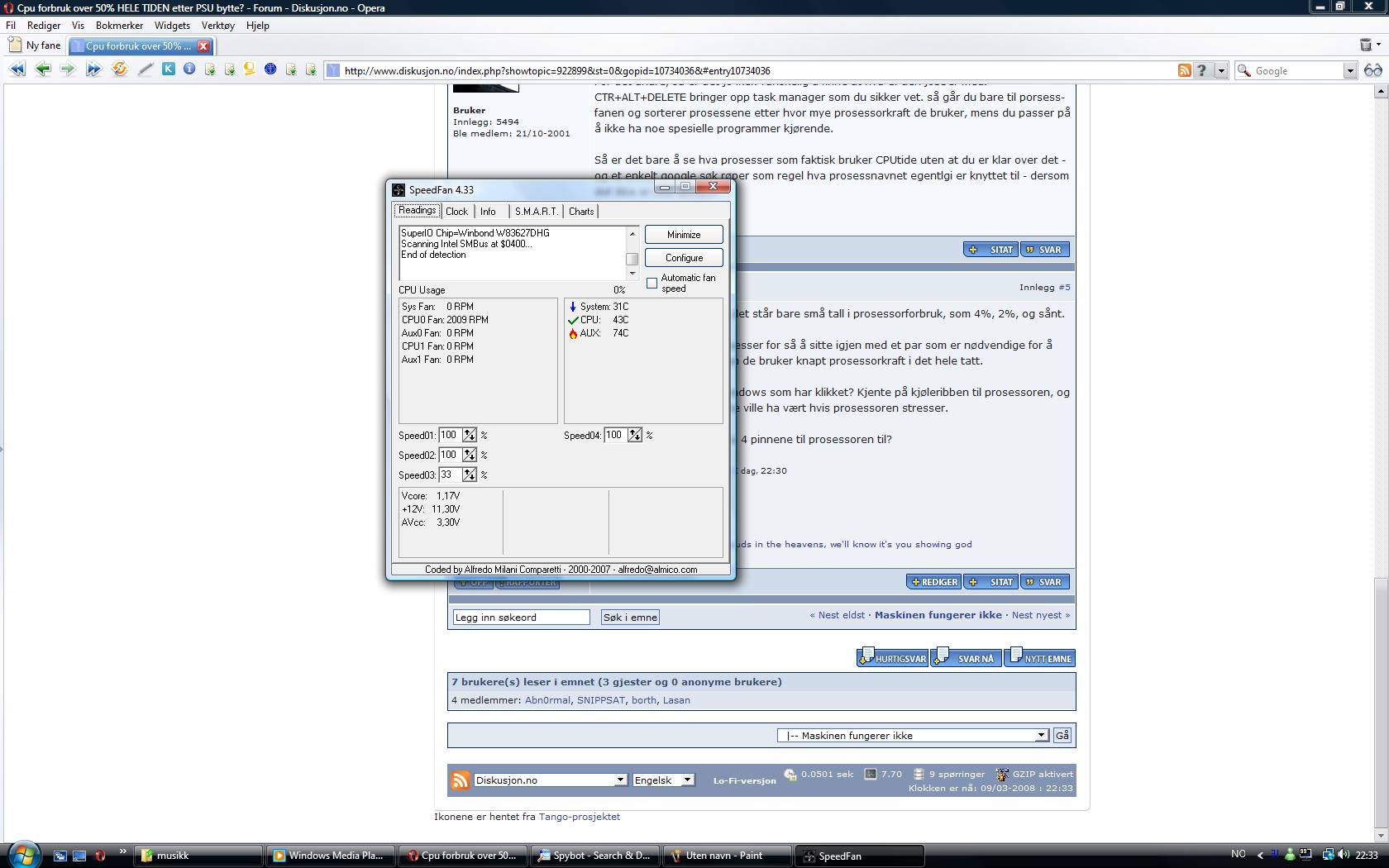
Task: Open closed tabs trash can icon
Action: (x=1366, y=45)
